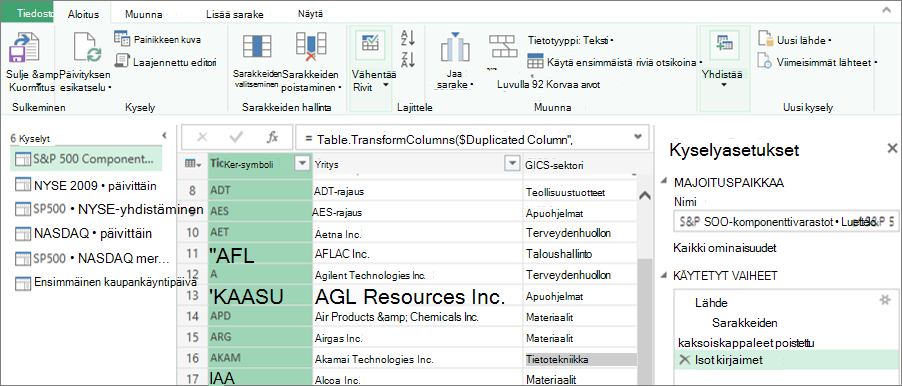Click the Vähentää Rivit icon

click(370, 44)
